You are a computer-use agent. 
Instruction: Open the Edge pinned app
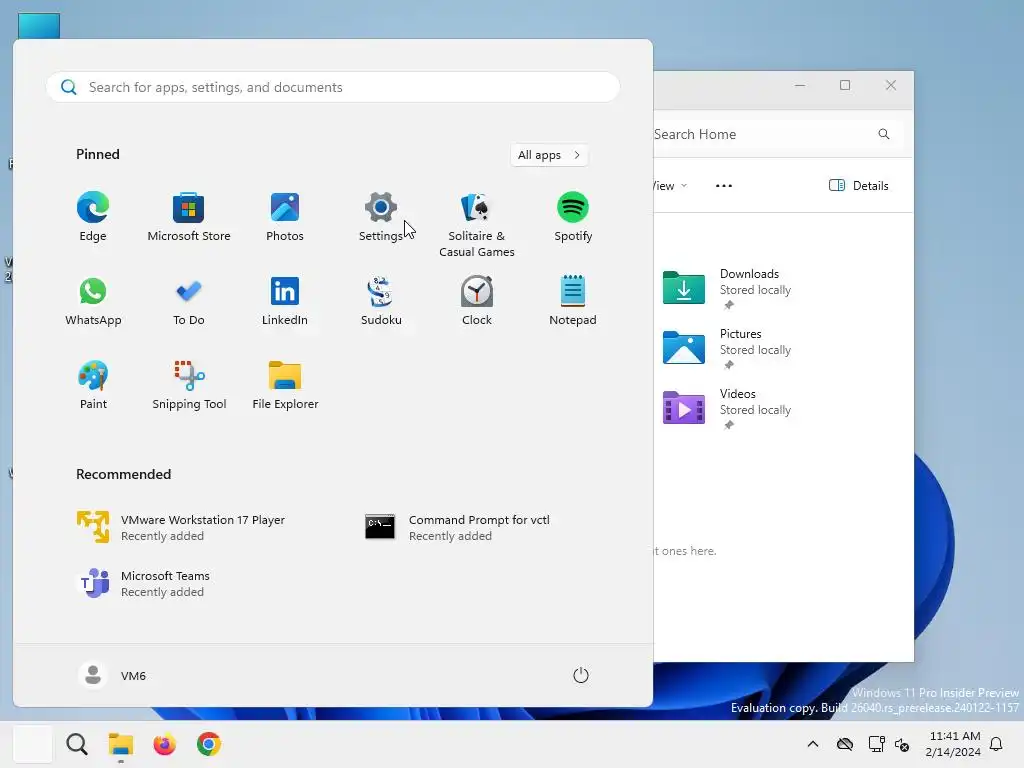pos(93,217)
